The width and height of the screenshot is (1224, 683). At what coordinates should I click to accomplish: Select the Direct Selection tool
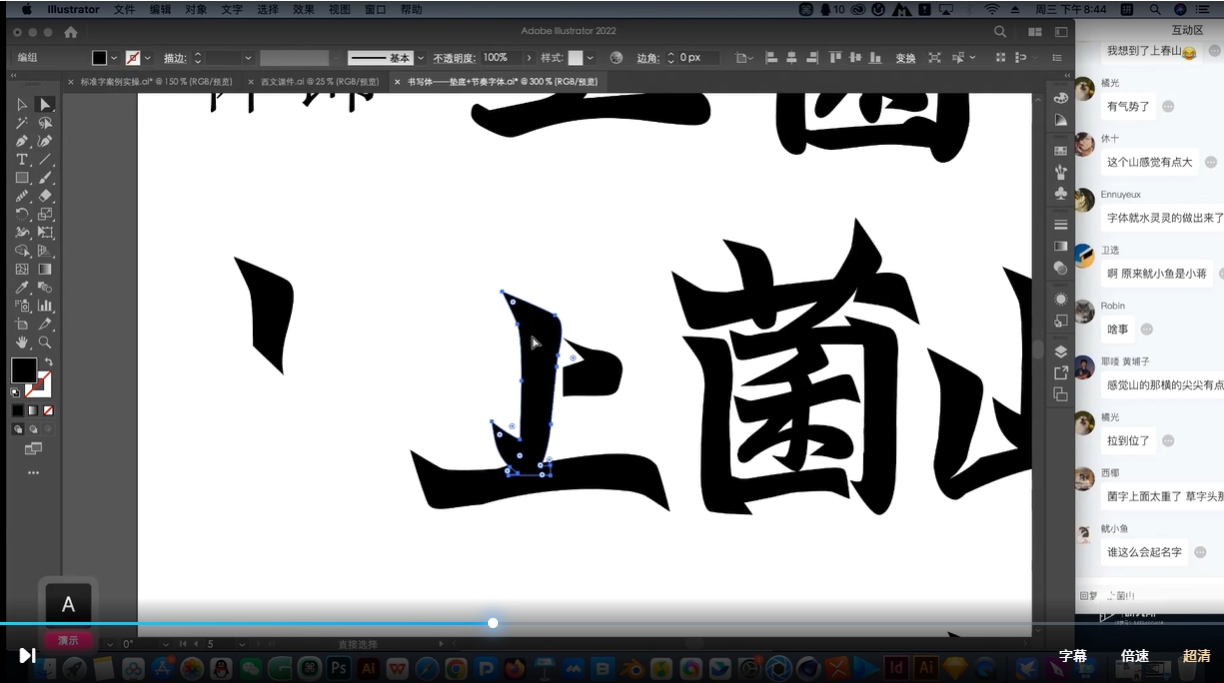tap(45, 105)
